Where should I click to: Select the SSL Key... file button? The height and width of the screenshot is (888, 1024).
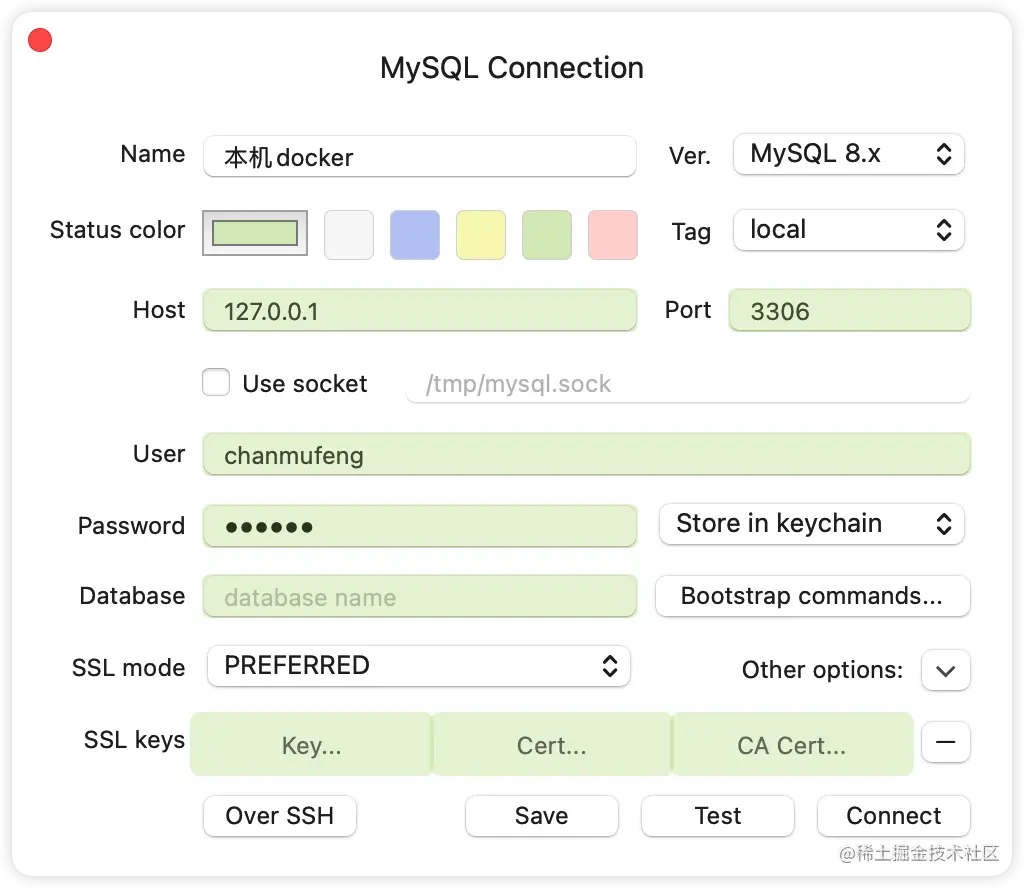pos(311,744)
